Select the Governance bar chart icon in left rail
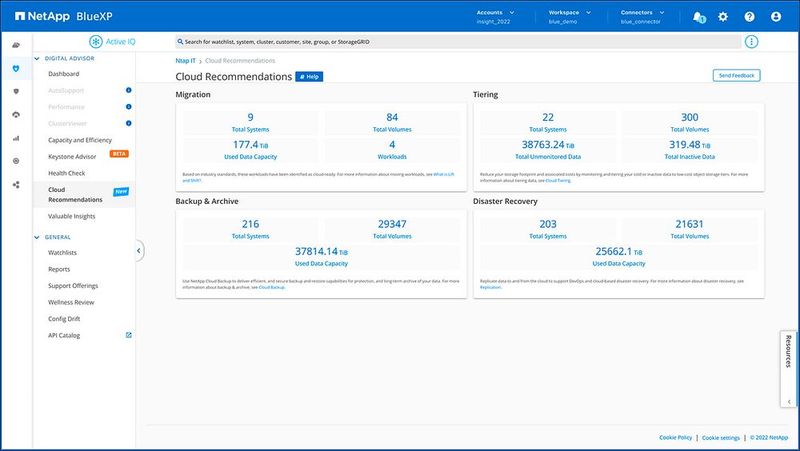 pos(16,138)
